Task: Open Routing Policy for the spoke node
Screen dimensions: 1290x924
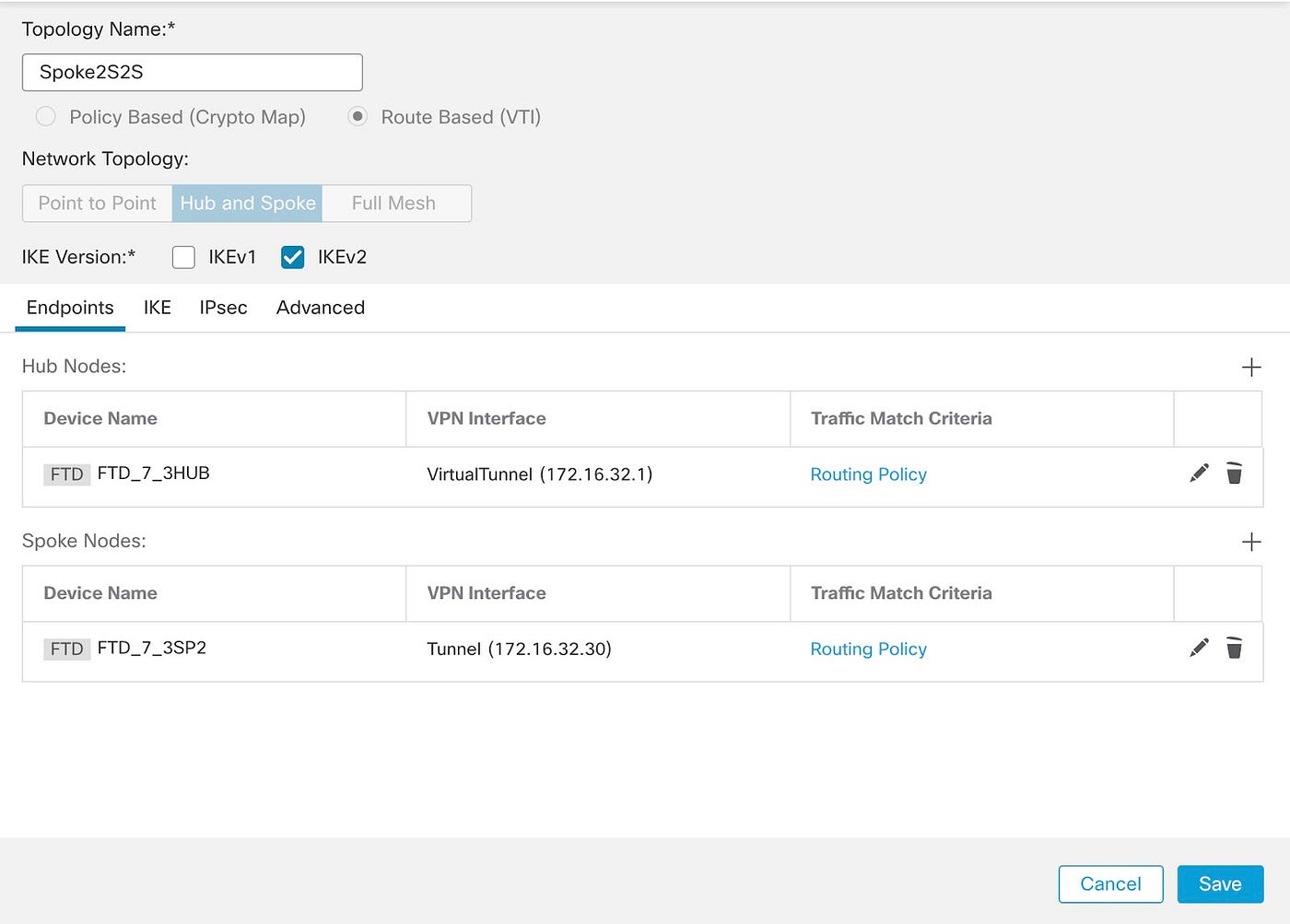Action: (x=868, y=649)
